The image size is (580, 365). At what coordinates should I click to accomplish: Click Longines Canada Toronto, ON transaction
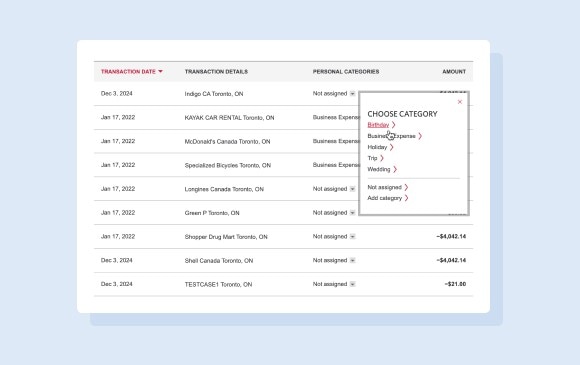tap(224, 189)
